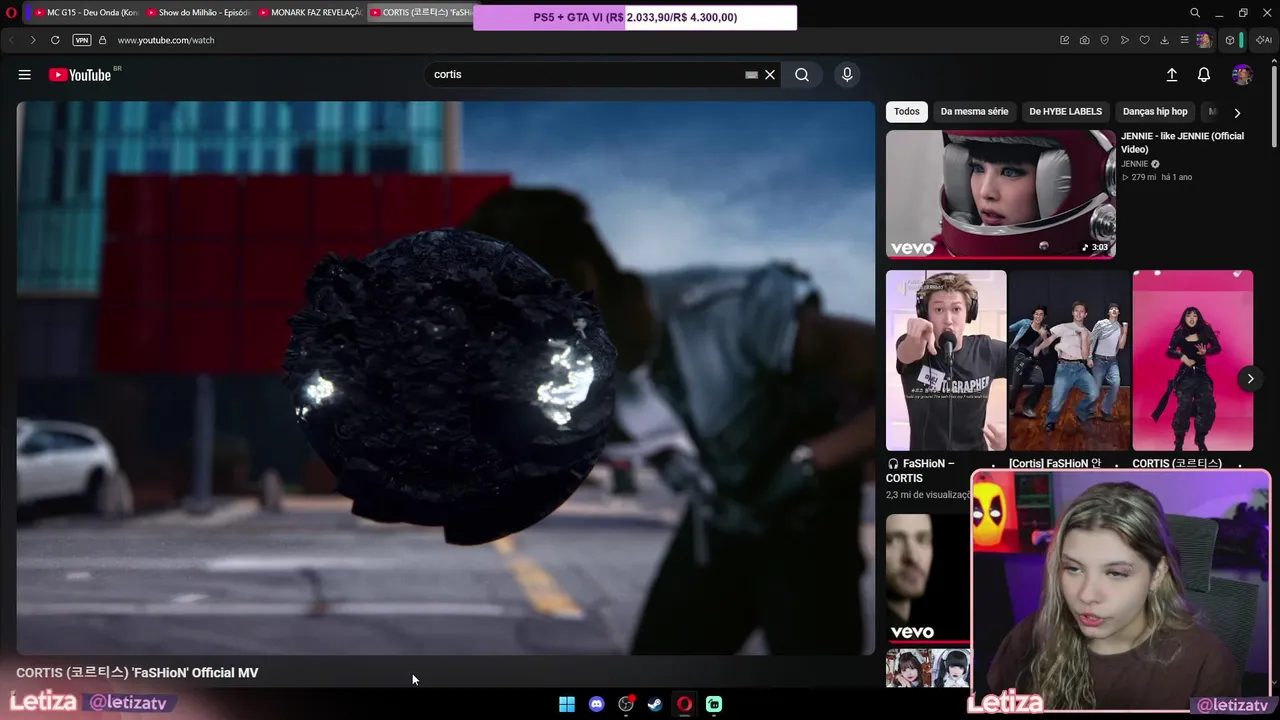This screenshot has height=720, width=1280.
Task: Open the YouTube account avatar menu
Action: 1242,75
